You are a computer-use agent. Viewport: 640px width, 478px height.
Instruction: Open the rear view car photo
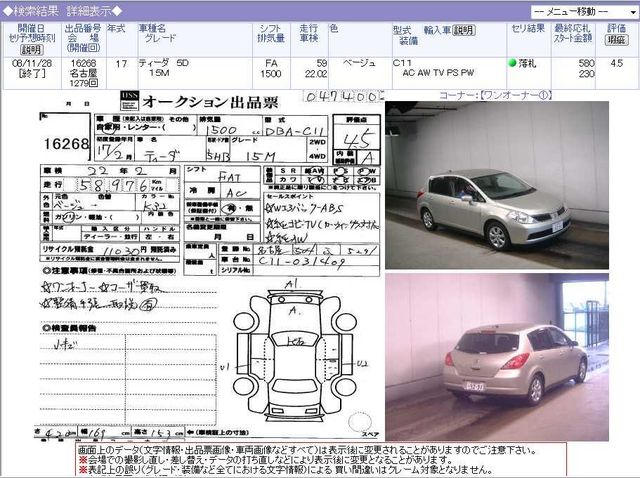(x=497, y=357)
